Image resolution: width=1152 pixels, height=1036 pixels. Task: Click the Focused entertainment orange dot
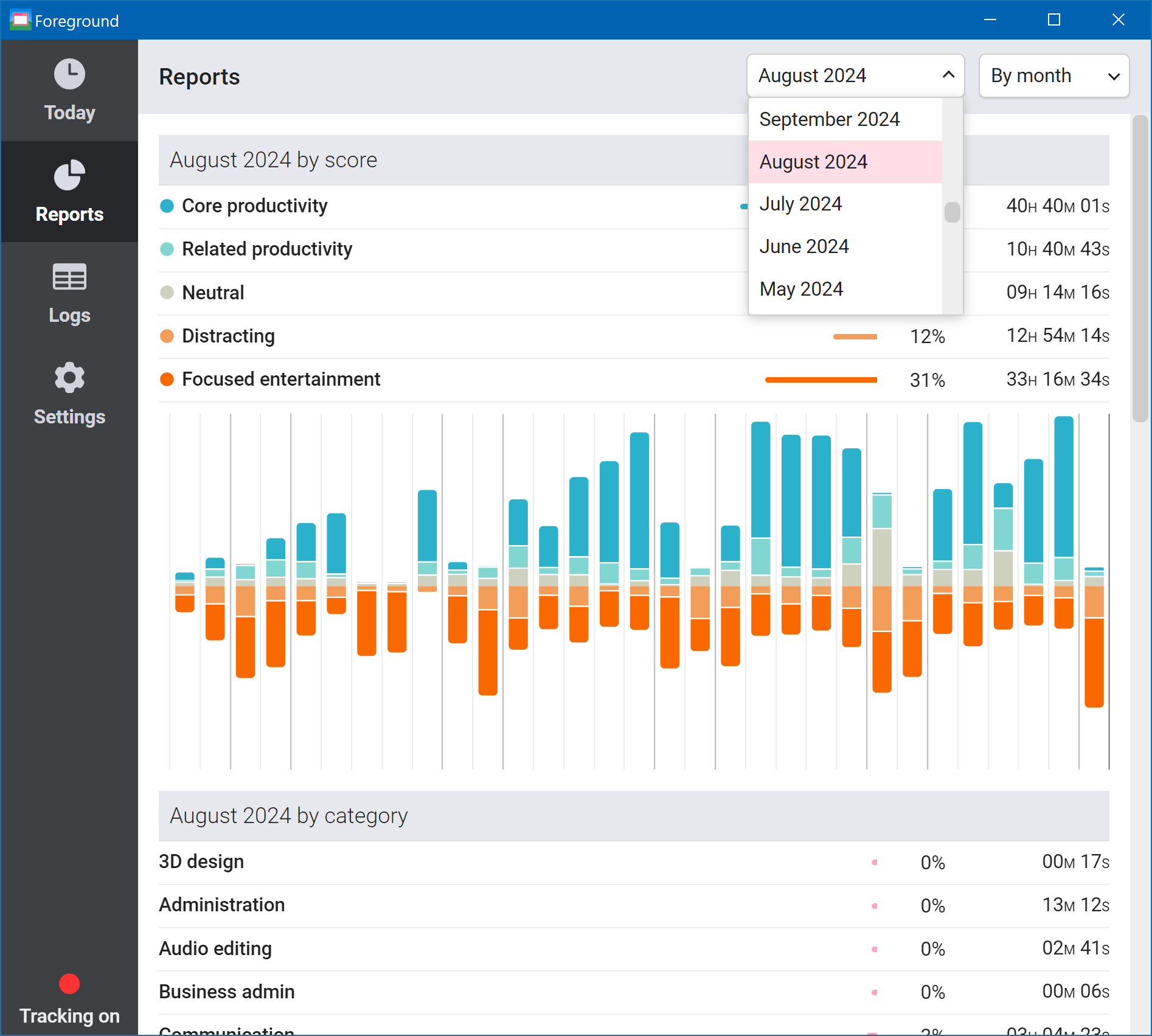tap(167, 380)
